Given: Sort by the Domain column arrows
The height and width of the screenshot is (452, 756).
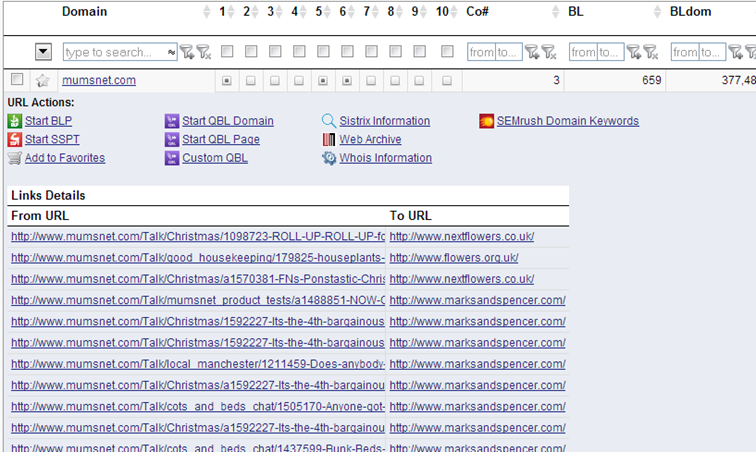Looking at the screenshot, I should (207, 12).
